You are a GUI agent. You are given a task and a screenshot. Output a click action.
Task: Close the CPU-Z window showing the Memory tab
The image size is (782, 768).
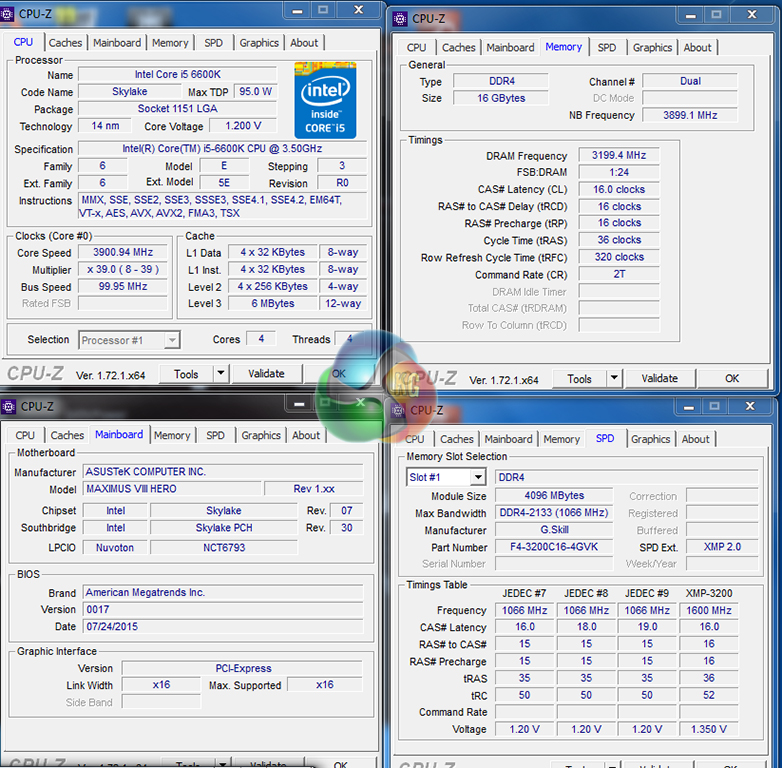(750, 15)
